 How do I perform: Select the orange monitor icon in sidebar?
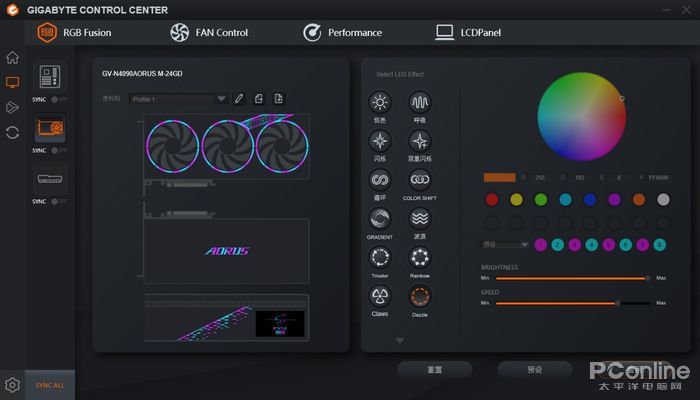click(12, 82)
